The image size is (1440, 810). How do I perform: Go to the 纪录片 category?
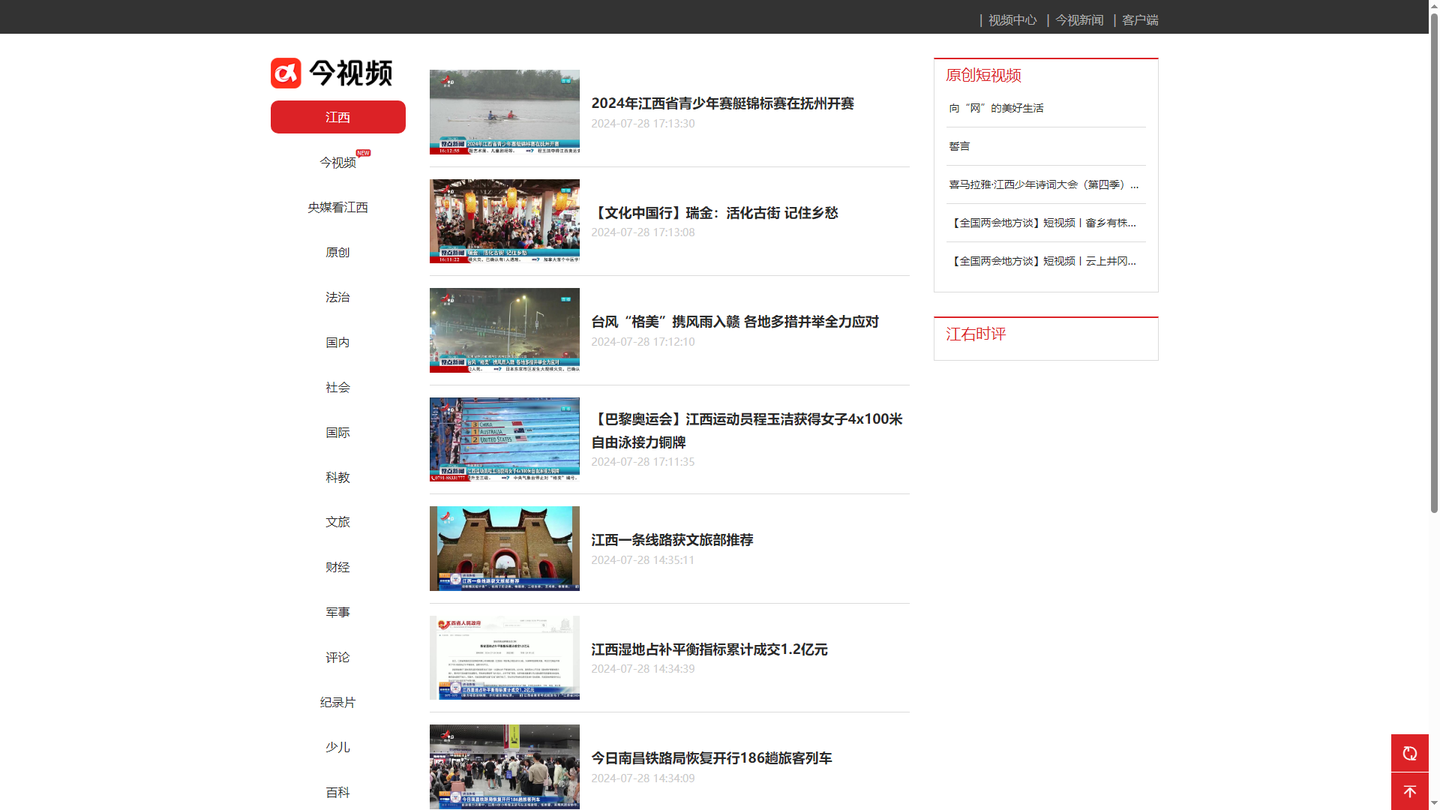[x=338, y=702]
